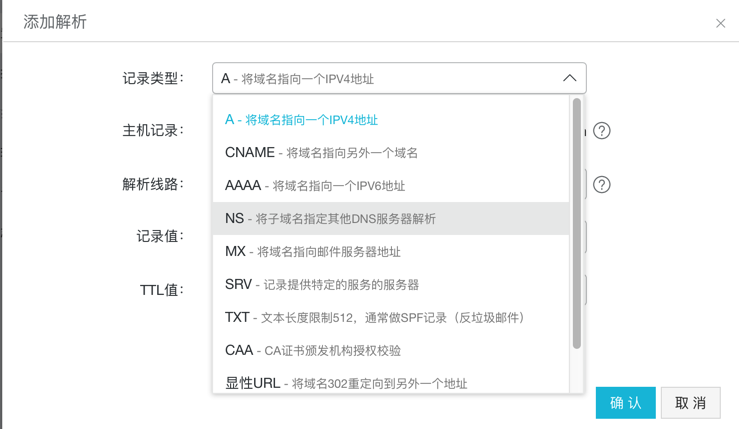Pick the NS record type
The image size is (739, 429).
click(330, 219)
